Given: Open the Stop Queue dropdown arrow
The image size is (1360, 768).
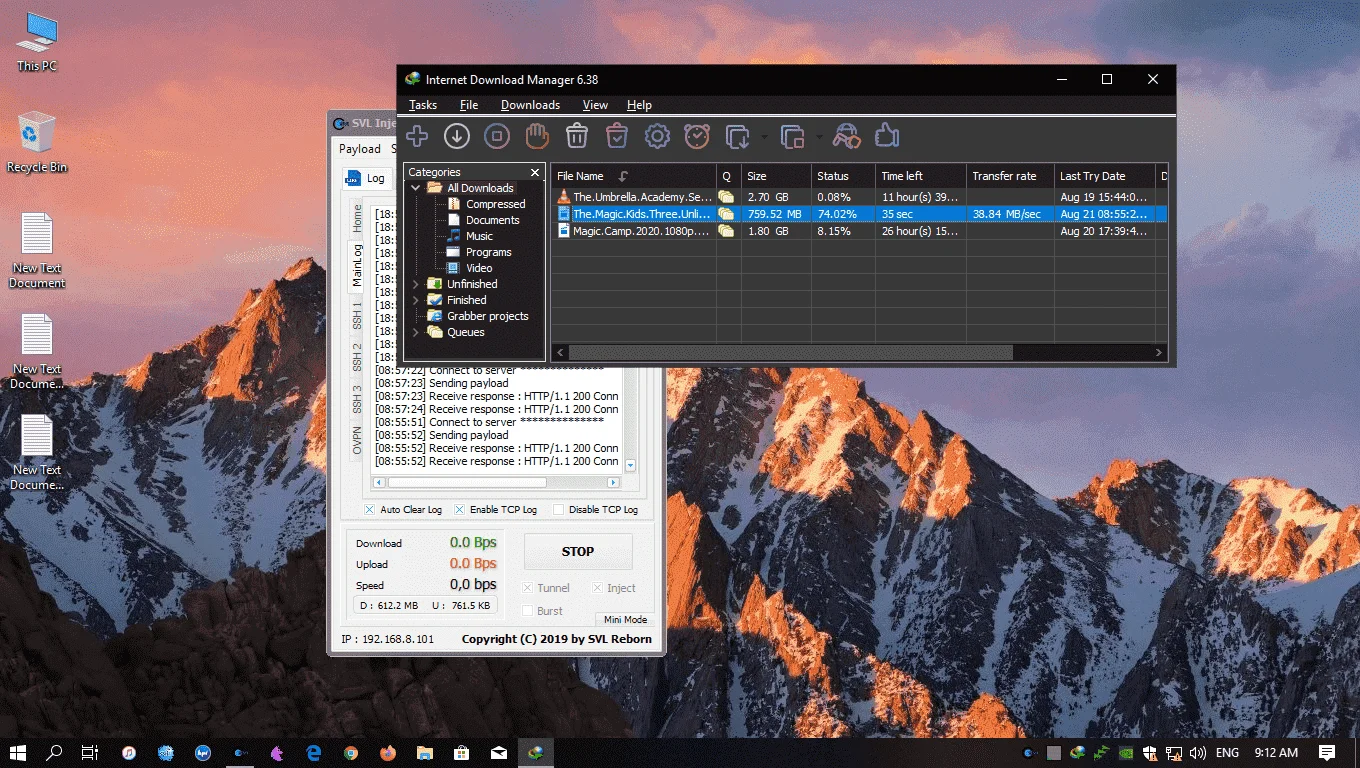Looking at the screenshot, I should (x=818, y=137).
